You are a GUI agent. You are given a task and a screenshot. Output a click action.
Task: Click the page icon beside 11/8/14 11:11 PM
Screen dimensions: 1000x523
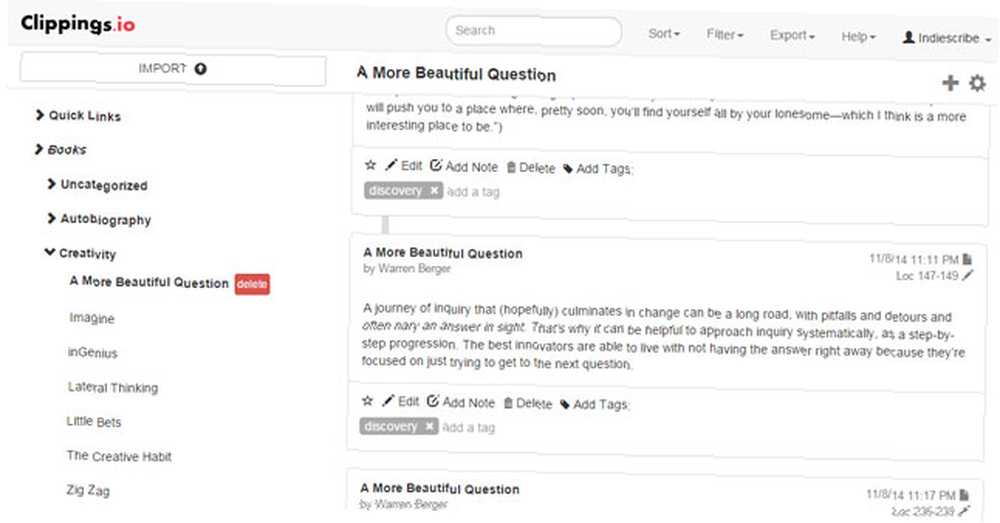pyautogui.click(x=967, y=259)
